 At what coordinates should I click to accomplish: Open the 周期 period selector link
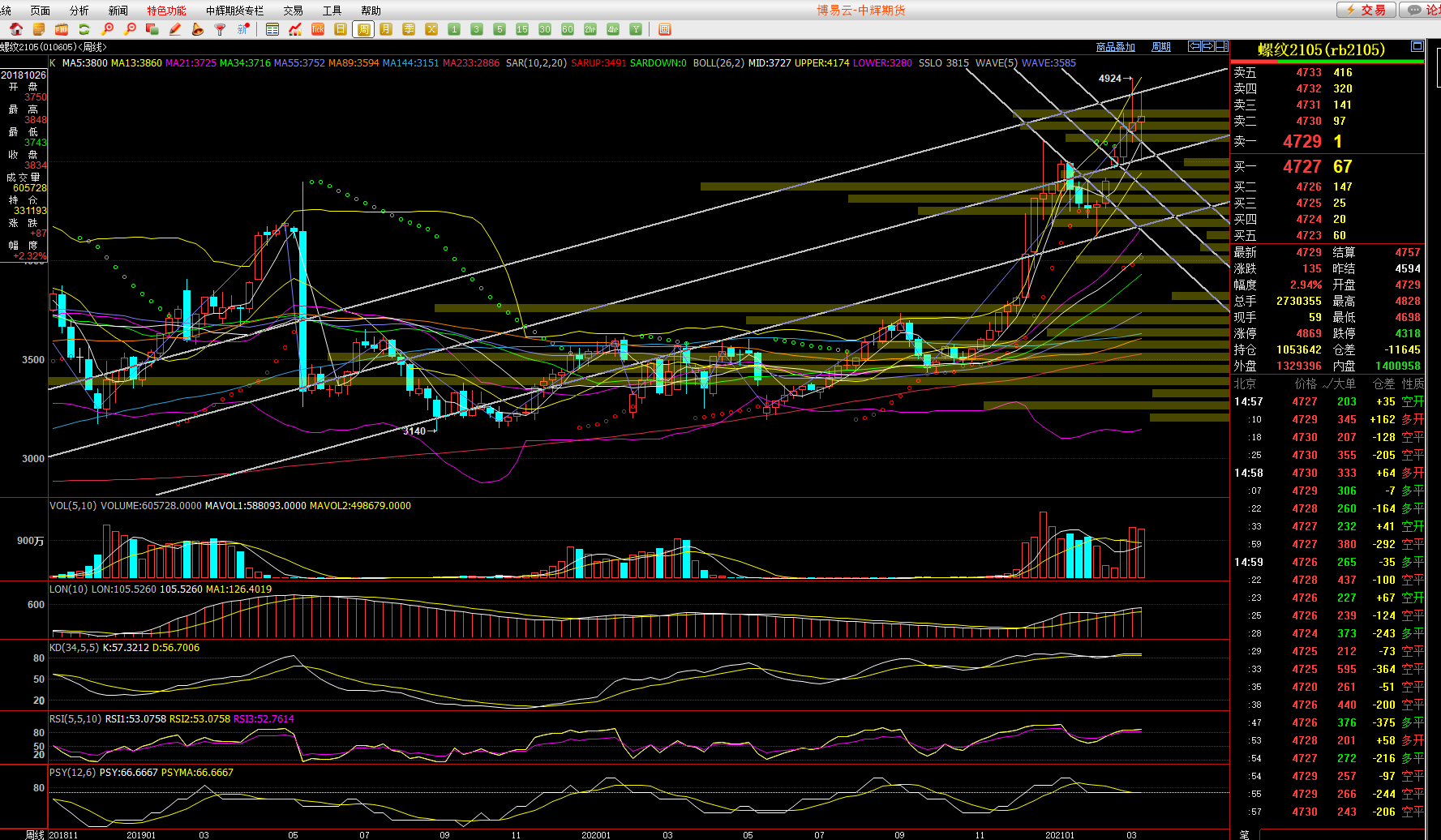pyautogui.click(x=1160, y=47)
